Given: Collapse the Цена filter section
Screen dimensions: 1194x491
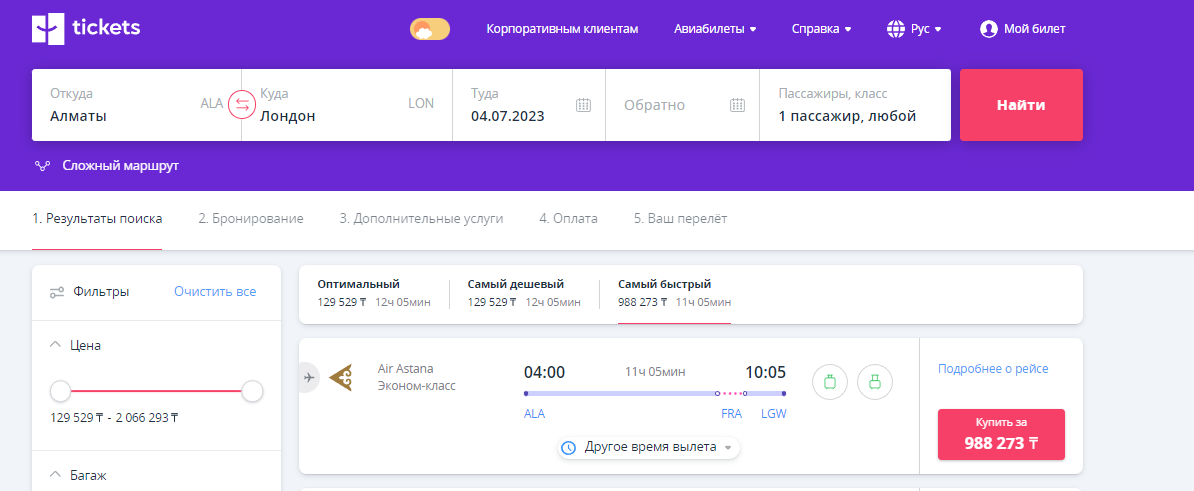Looking at the screenshot, I should (56, 345).
